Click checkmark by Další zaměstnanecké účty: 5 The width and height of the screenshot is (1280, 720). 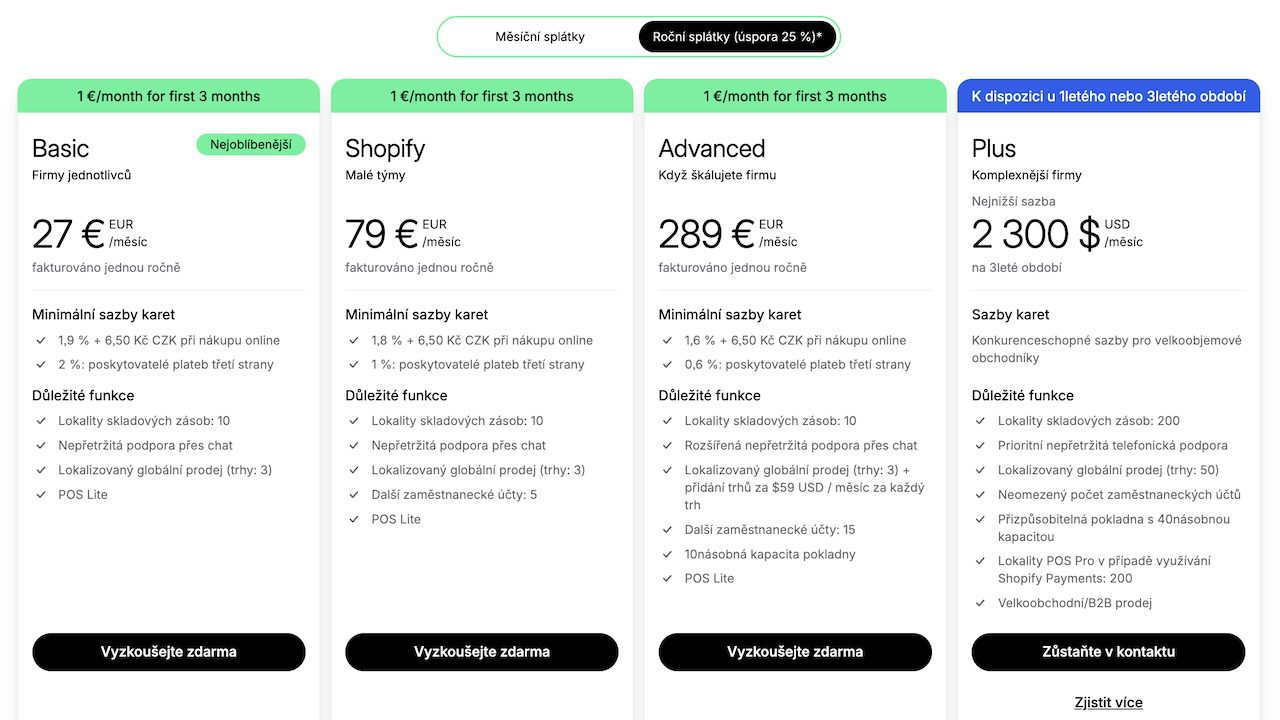tap(354, 495)
